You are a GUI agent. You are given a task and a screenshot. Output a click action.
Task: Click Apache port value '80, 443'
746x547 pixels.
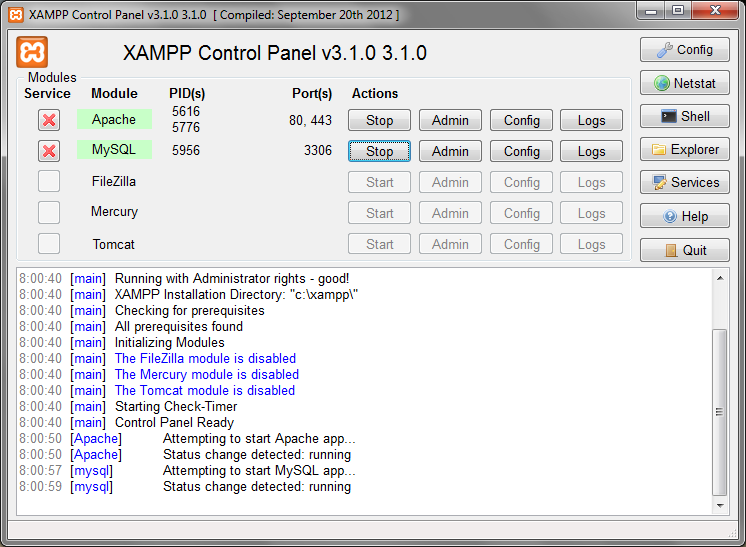pos(310,120)
